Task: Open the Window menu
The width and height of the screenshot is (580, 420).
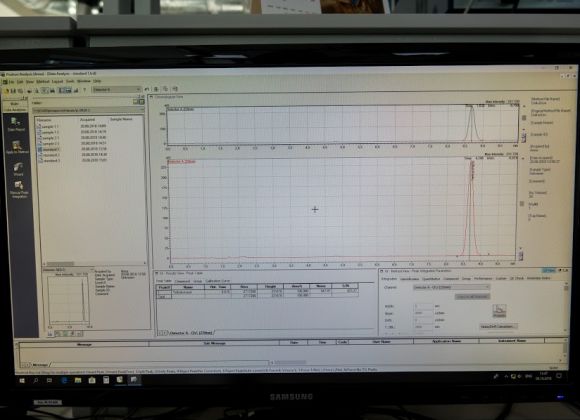Action: point(84,81)
